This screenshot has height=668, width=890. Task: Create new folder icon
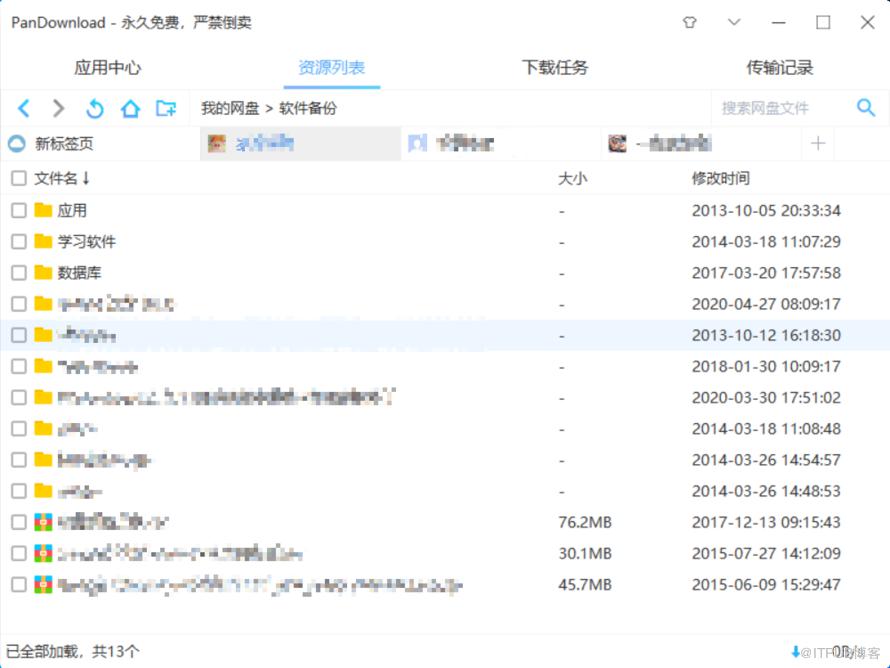tap(166, 108)
